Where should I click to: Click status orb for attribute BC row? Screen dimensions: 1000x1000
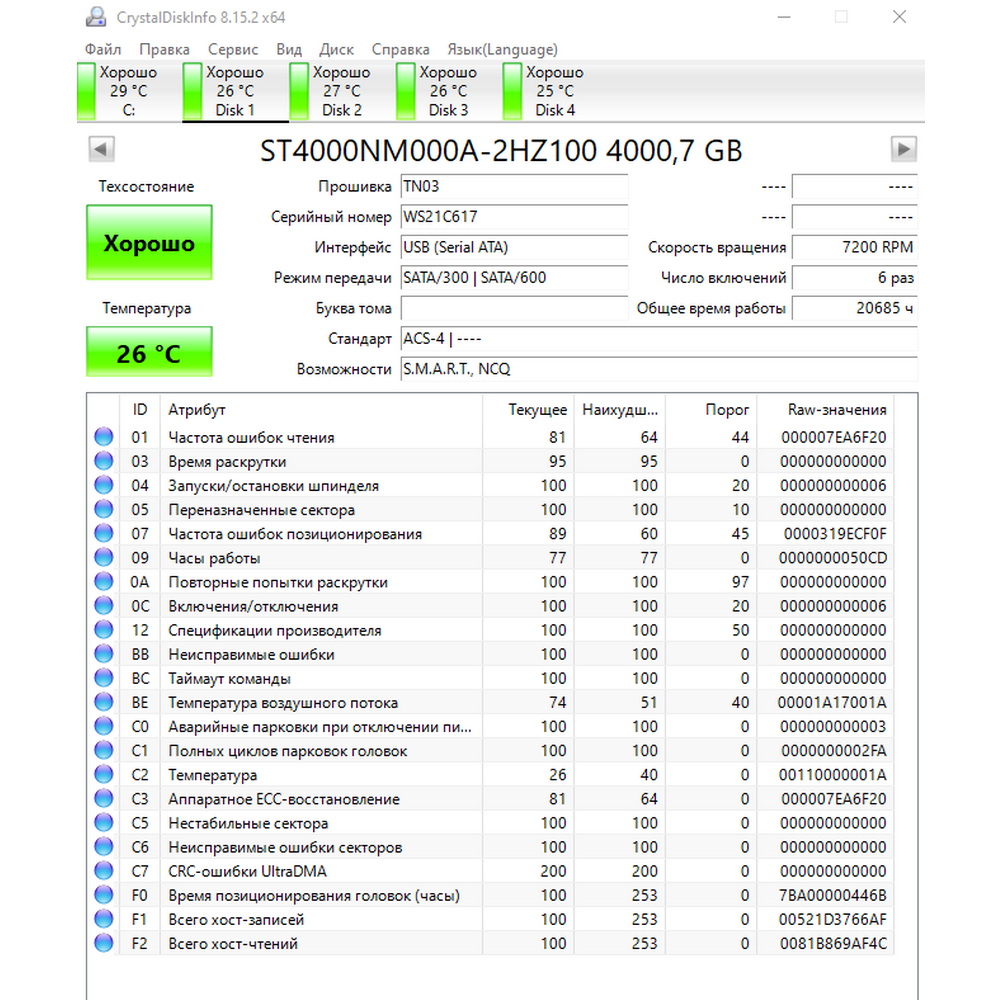[103, 678]
